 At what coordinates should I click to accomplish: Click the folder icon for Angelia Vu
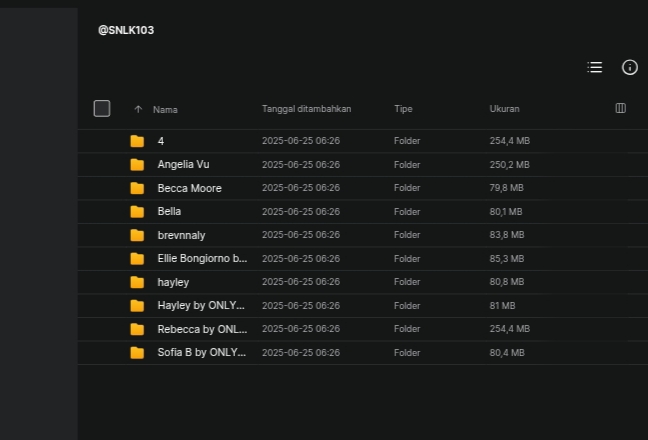[137, 164]
